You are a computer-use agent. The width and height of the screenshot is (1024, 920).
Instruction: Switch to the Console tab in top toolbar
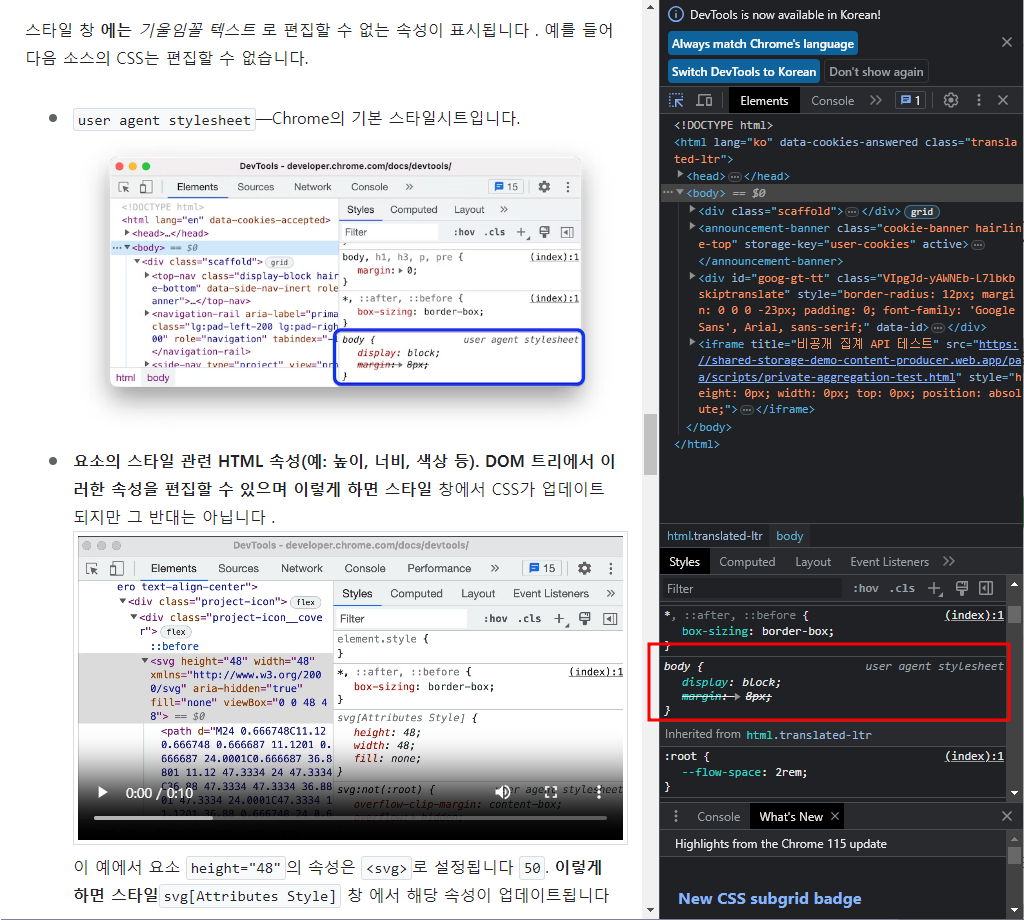[x=833, y=101]
